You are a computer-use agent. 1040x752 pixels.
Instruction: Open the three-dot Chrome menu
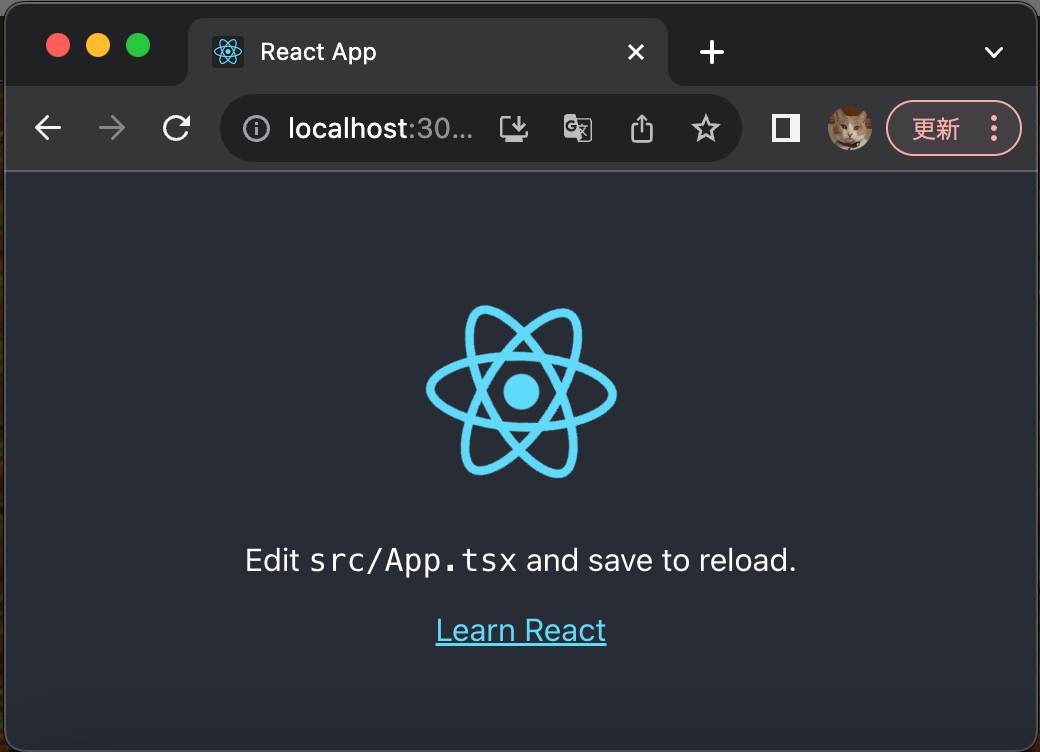pyautogui.click(x=994, y=128)
